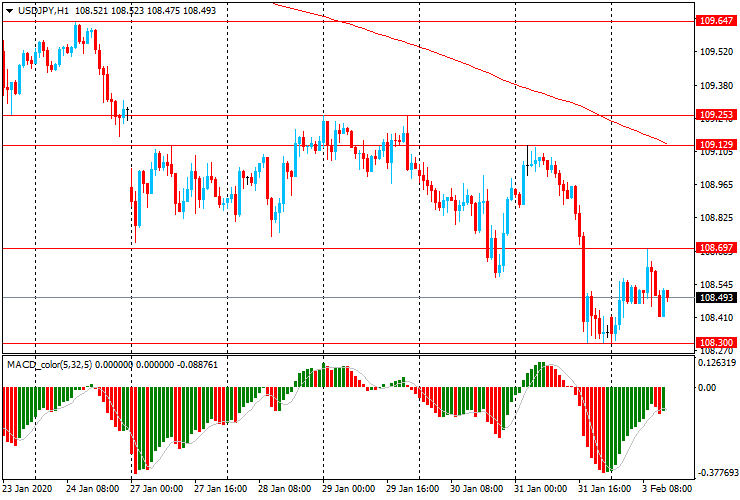Click the 27 Jan 16:00 time axis label

[220, 488]
